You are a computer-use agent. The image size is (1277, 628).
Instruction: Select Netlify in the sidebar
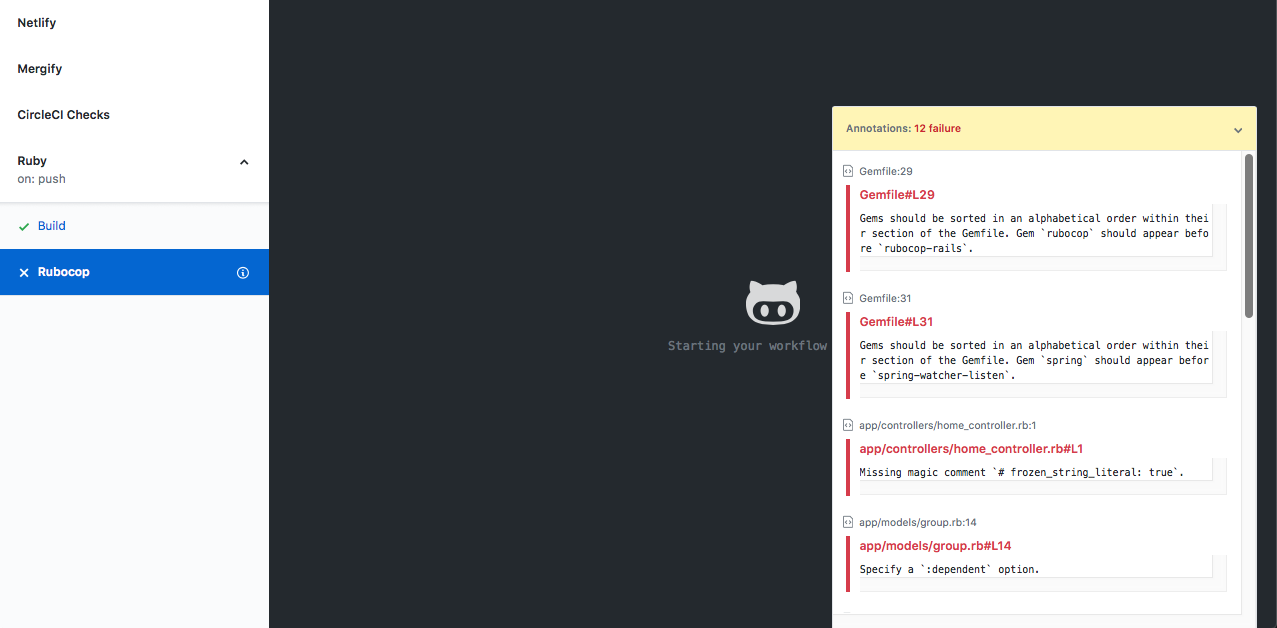click(37, 22)
